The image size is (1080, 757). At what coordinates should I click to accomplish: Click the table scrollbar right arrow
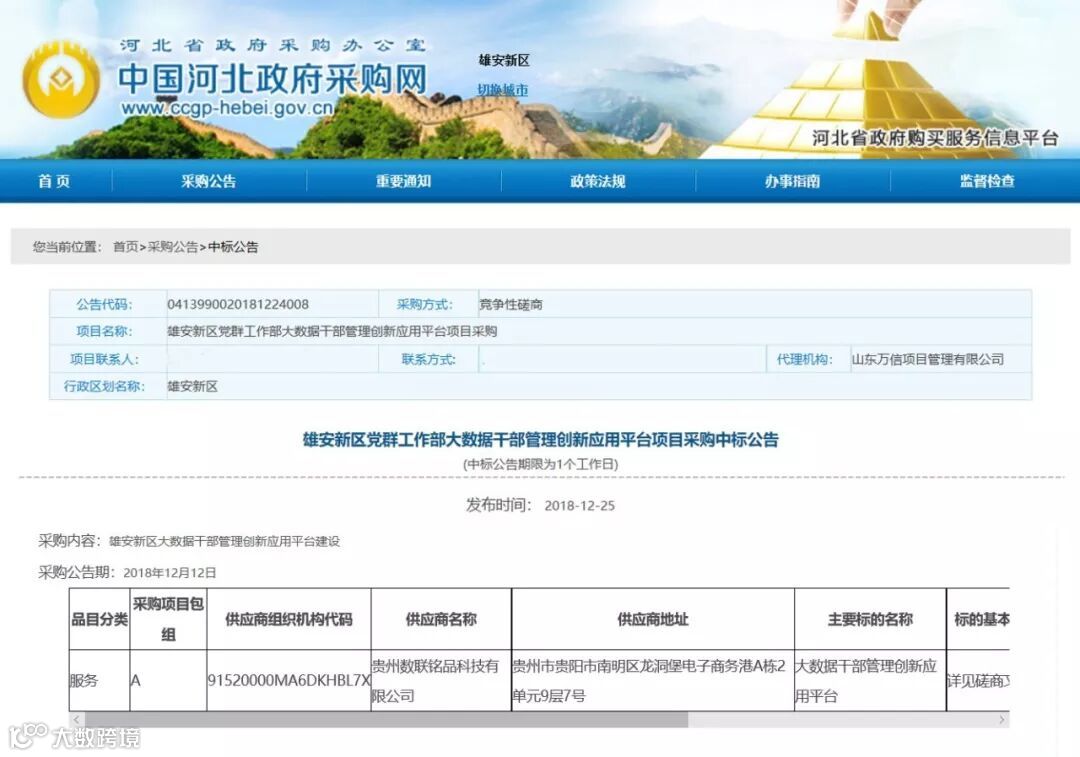pyautogui.click(x=1002, y=719)
